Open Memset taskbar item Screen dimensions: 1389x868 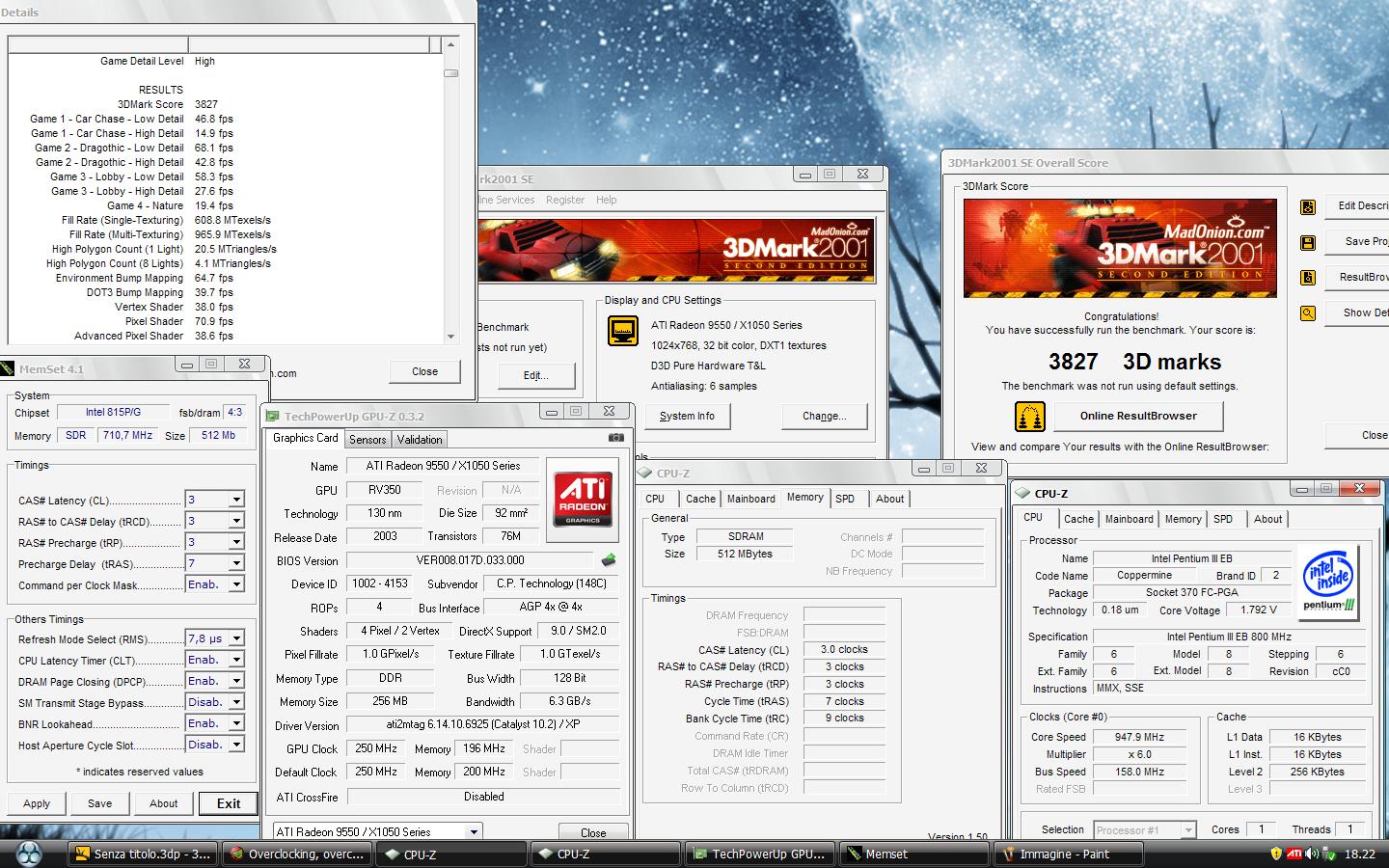pyautogui.click(x=913, y=854)
